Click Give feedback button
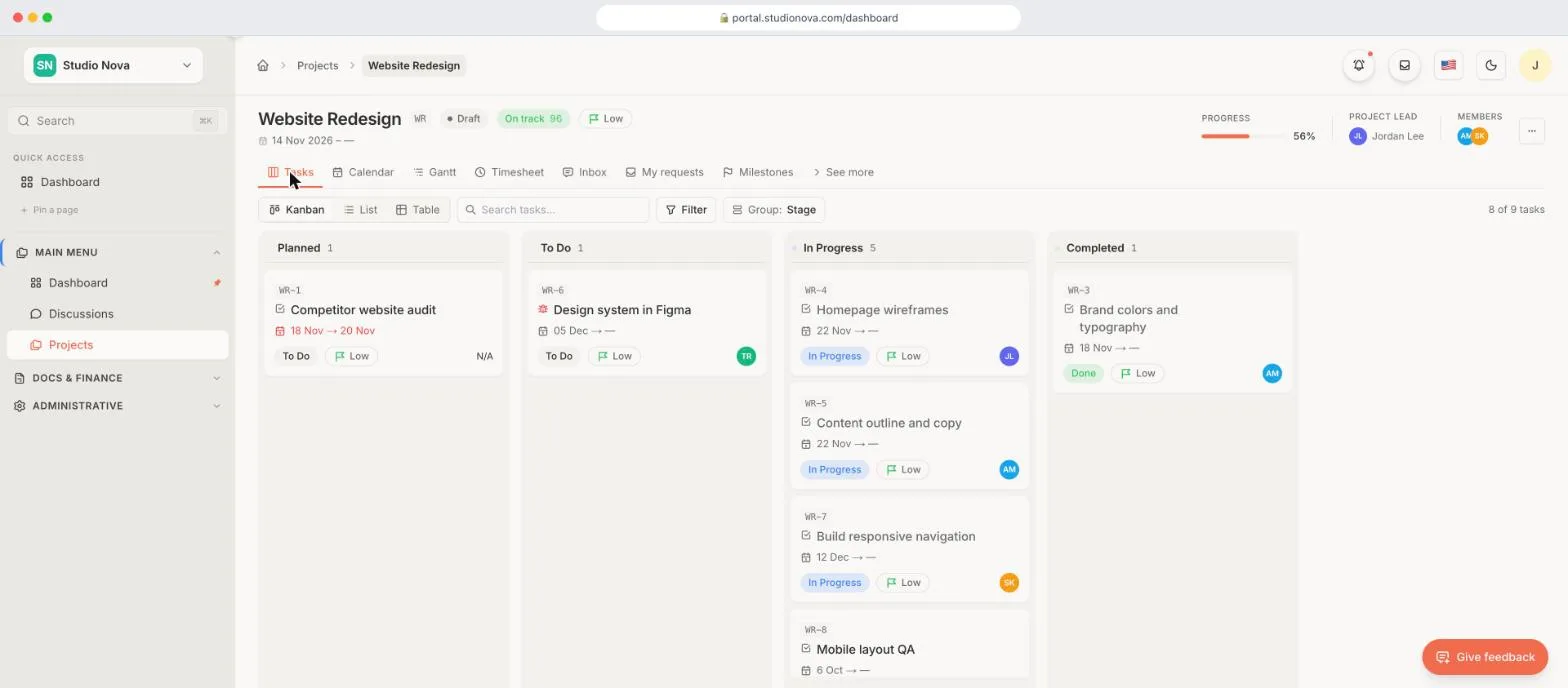This screenshot has height=688, width=1568. 1485,657
